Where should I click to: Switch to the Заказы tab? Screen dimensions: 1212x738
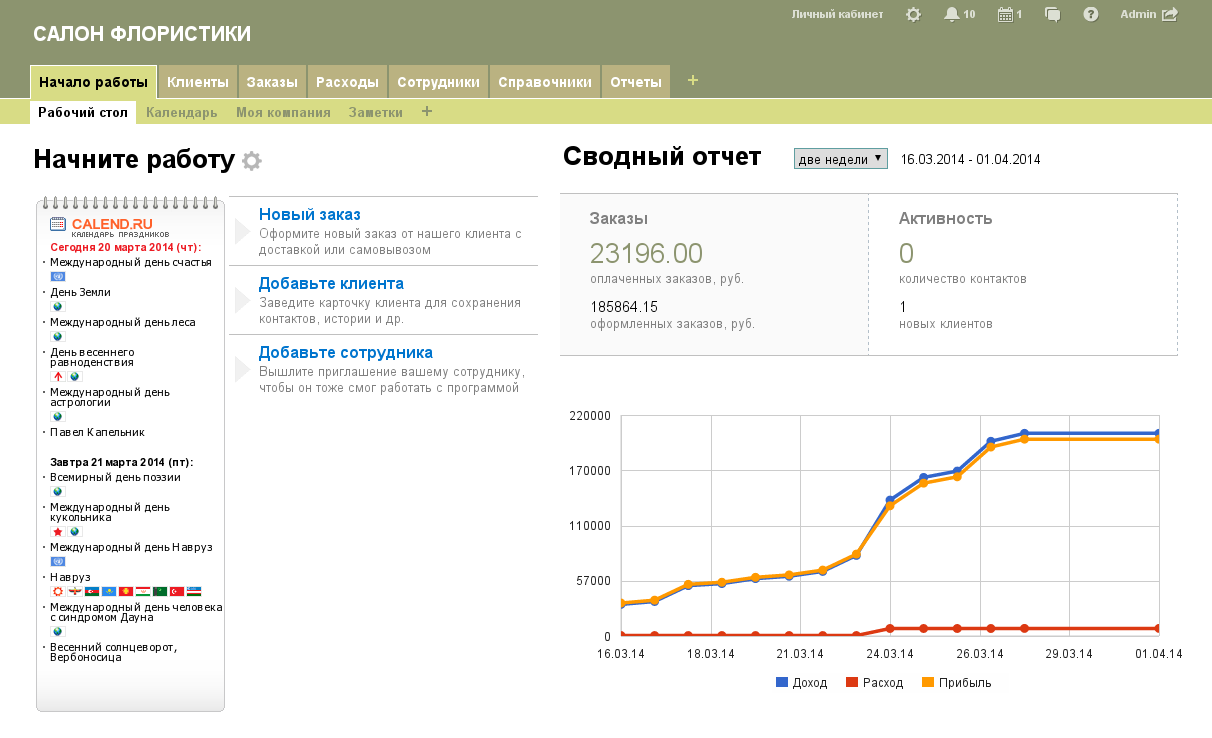[272, 82]
